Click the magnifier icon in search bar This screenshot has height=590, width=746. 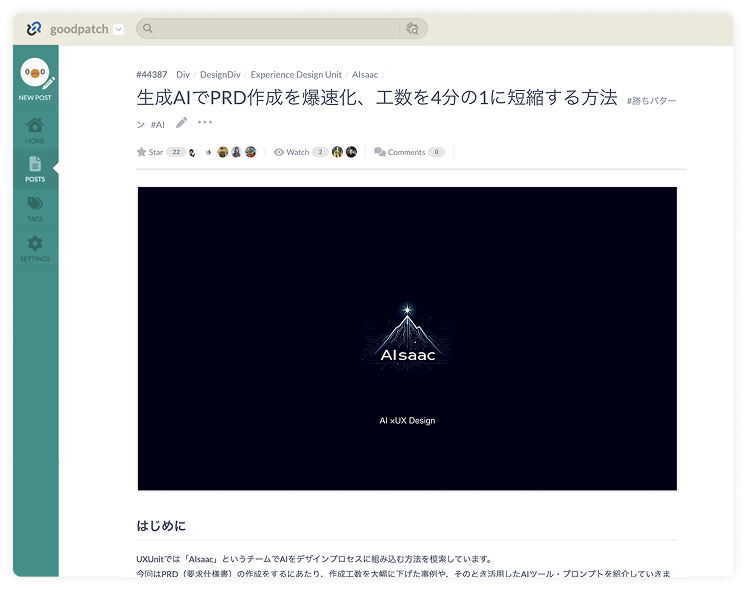pyautogui.click(x=148, y=29)
